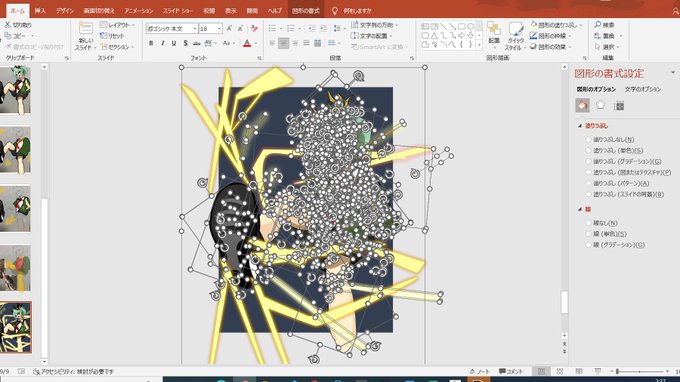Open Text Direction (文字列の方向) dropdown
Viewport: 680px width, 382px height.
tap(375, 25)
